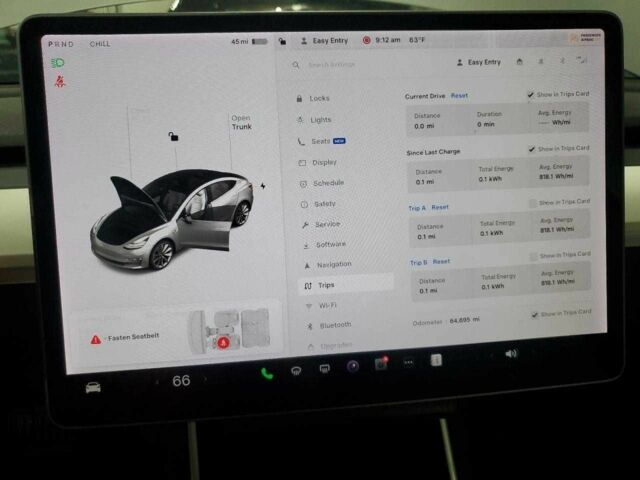The height and width of the screenshot is (480, 640).
Task: Tap the lock icon in status bar
Action: (283, 41)
